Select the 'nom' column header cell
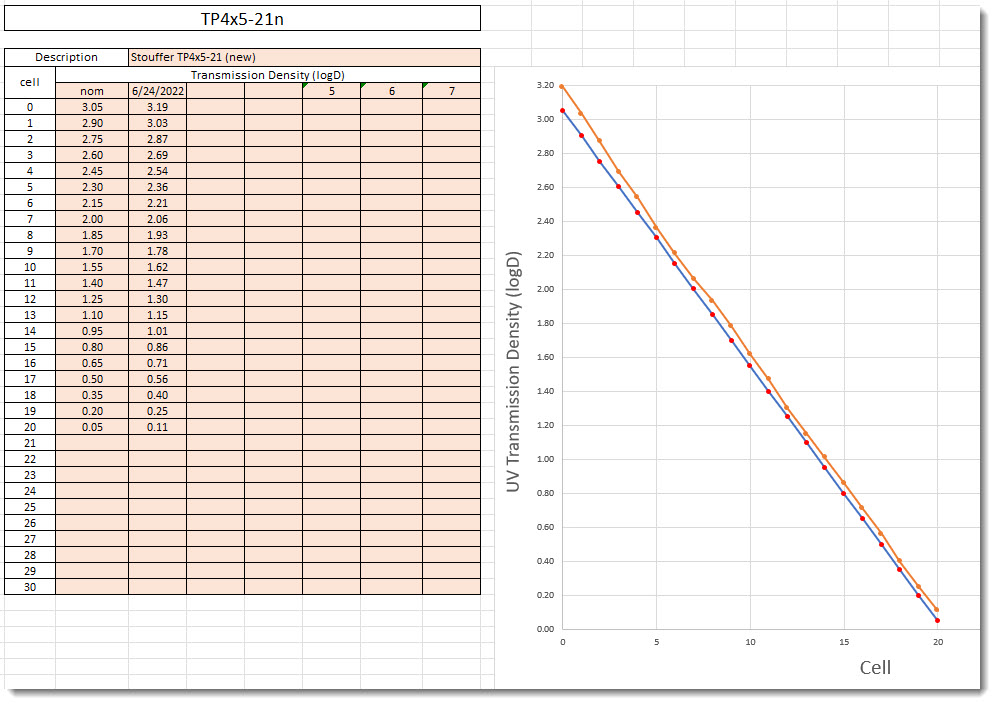The width and height of the screenshot is (996, 705). click(92, 91)
